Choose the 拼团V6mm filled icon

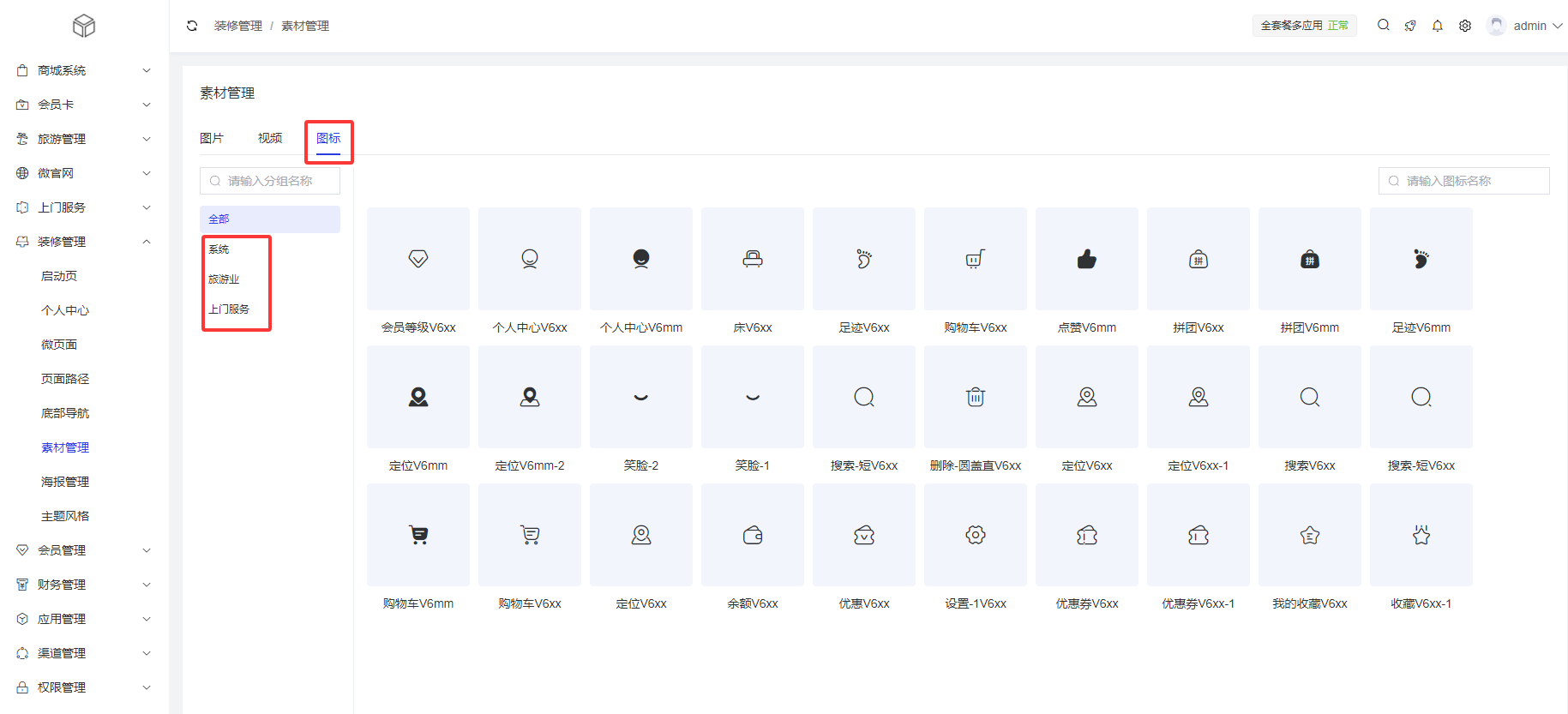pos(1310,259)
